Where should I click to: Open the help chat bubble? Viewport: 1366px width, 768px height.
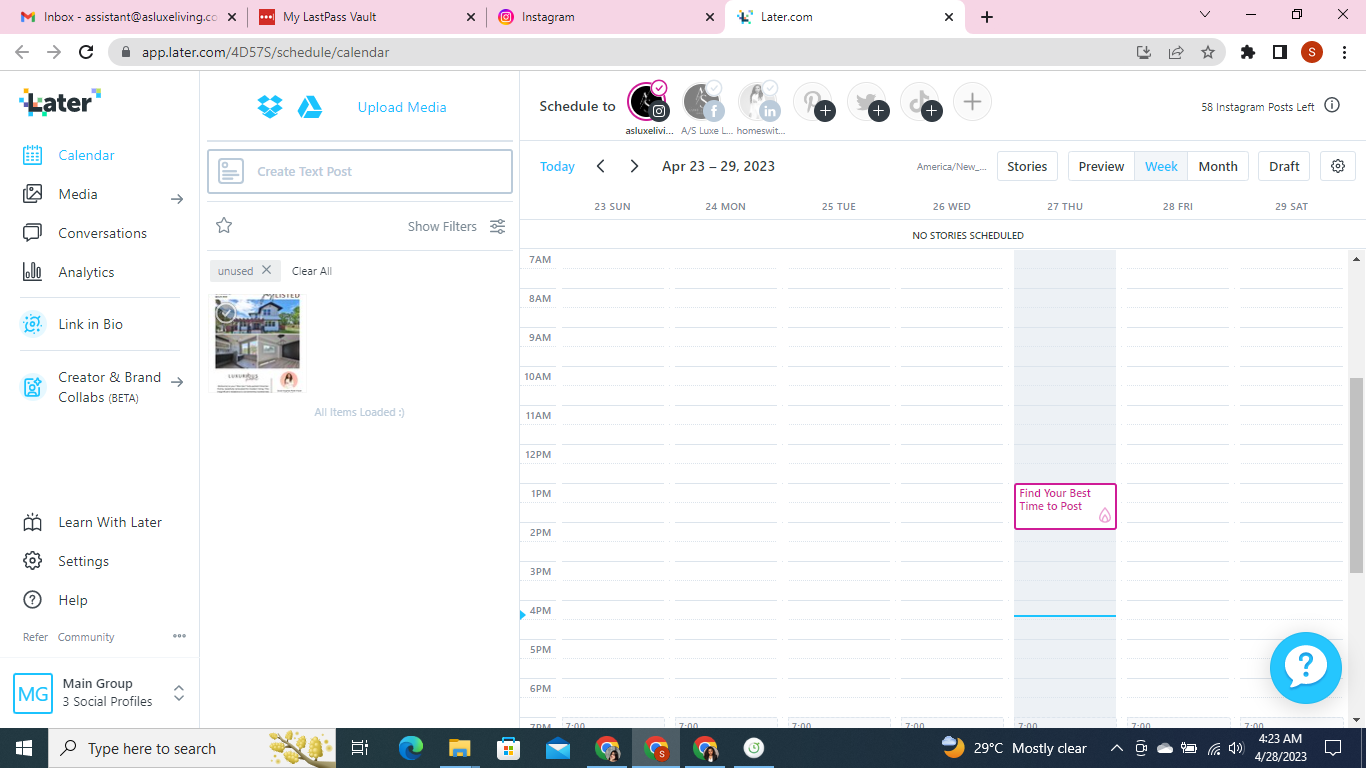point(1305,668)
